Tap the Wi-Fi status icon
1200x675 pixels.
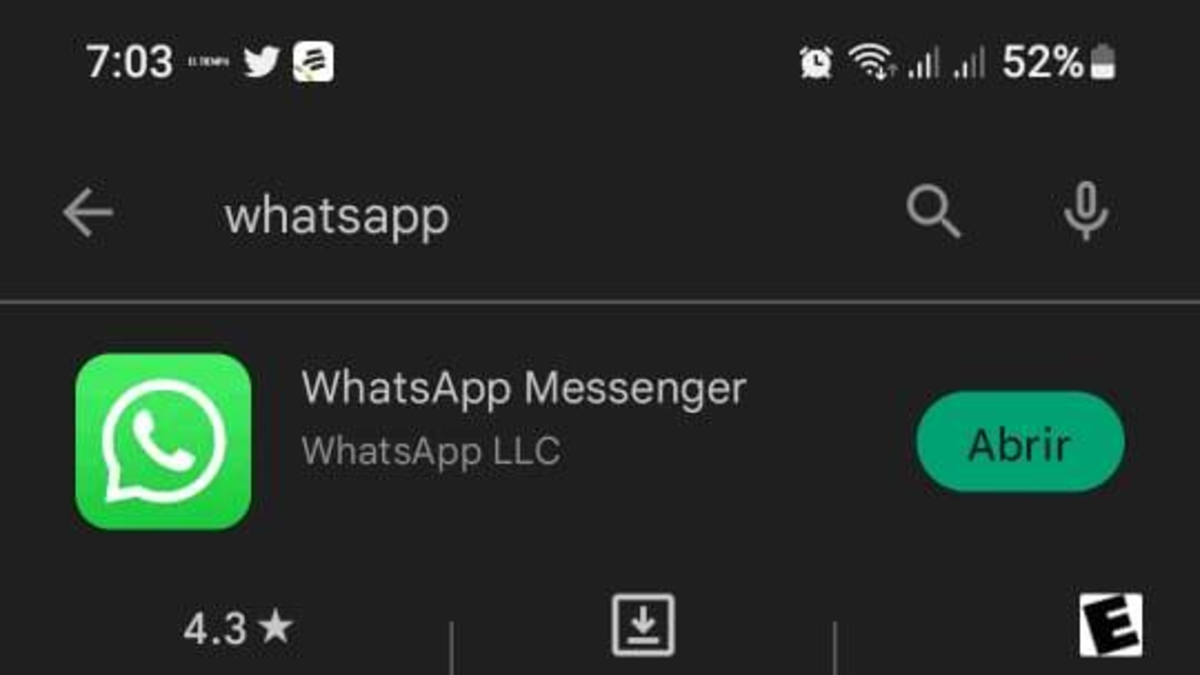872,63
